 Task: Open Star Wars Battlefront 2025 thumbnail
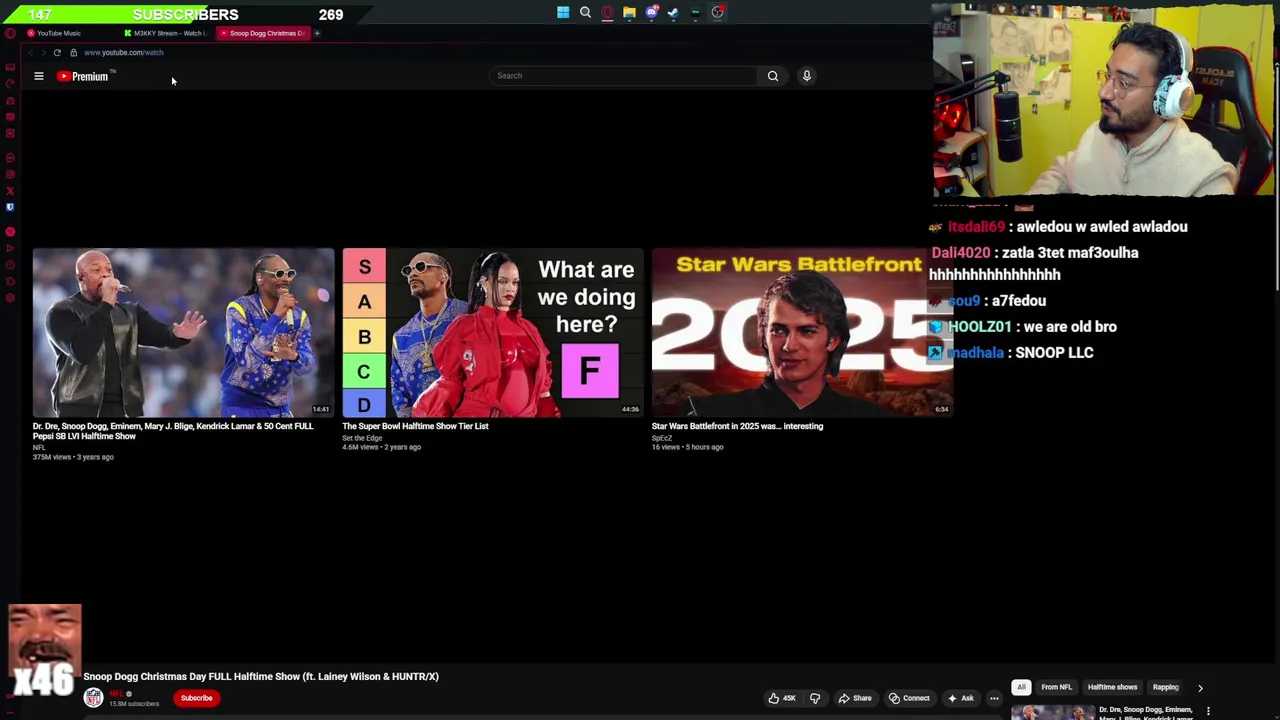802,332
